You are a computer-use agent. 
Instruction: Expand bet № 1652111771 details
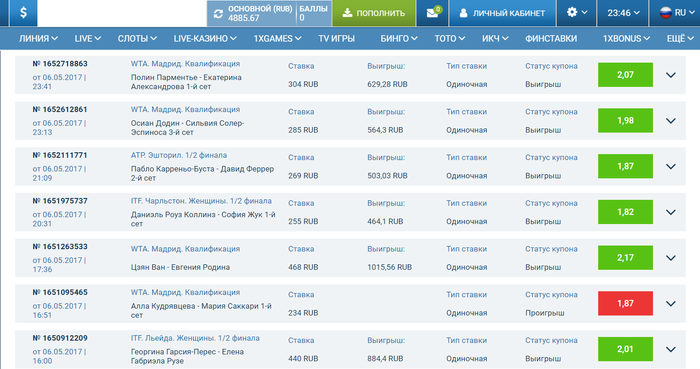671,166
